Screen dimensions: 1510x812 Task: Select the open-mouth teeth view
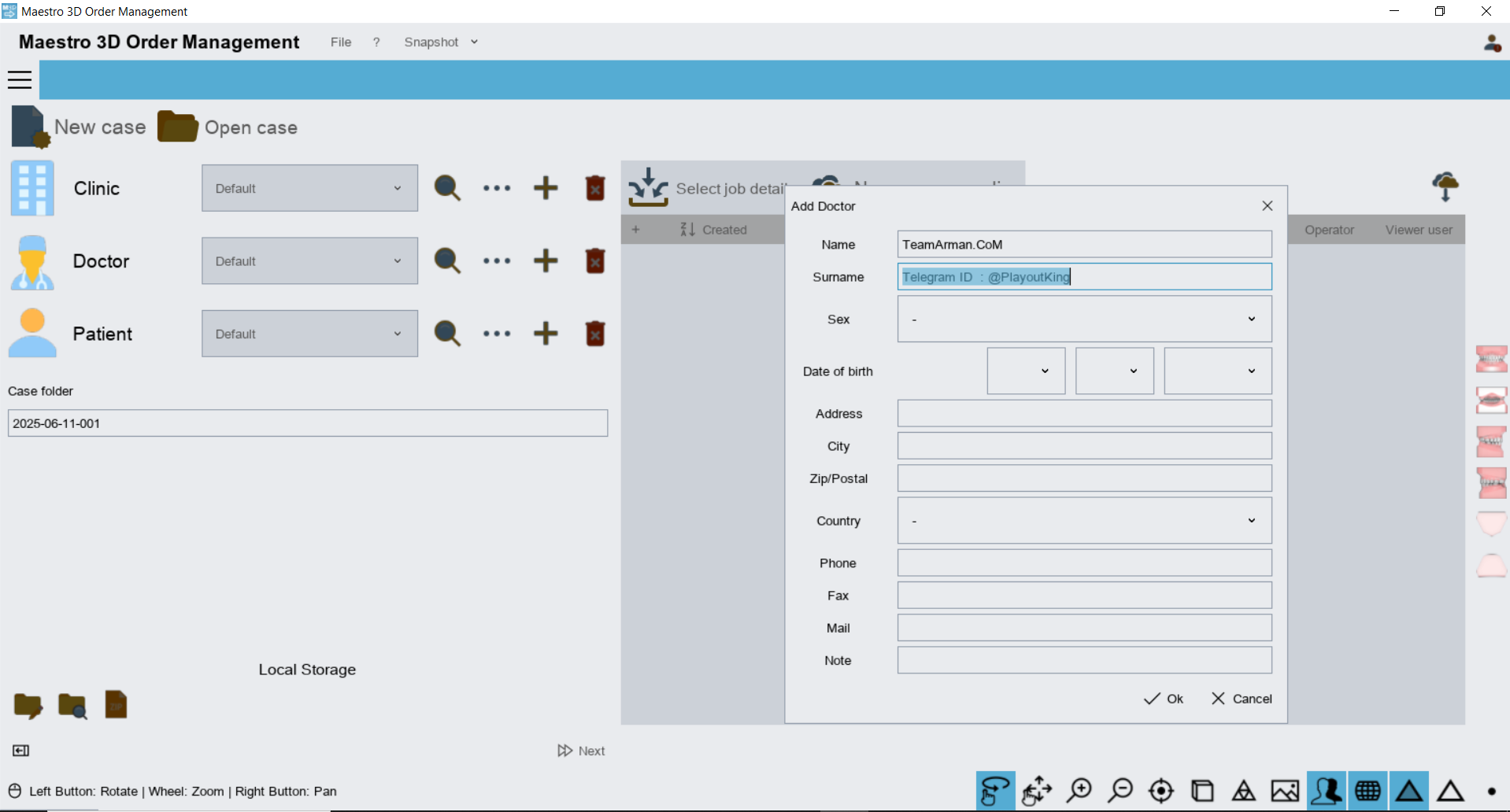[x=1491, y=400]
